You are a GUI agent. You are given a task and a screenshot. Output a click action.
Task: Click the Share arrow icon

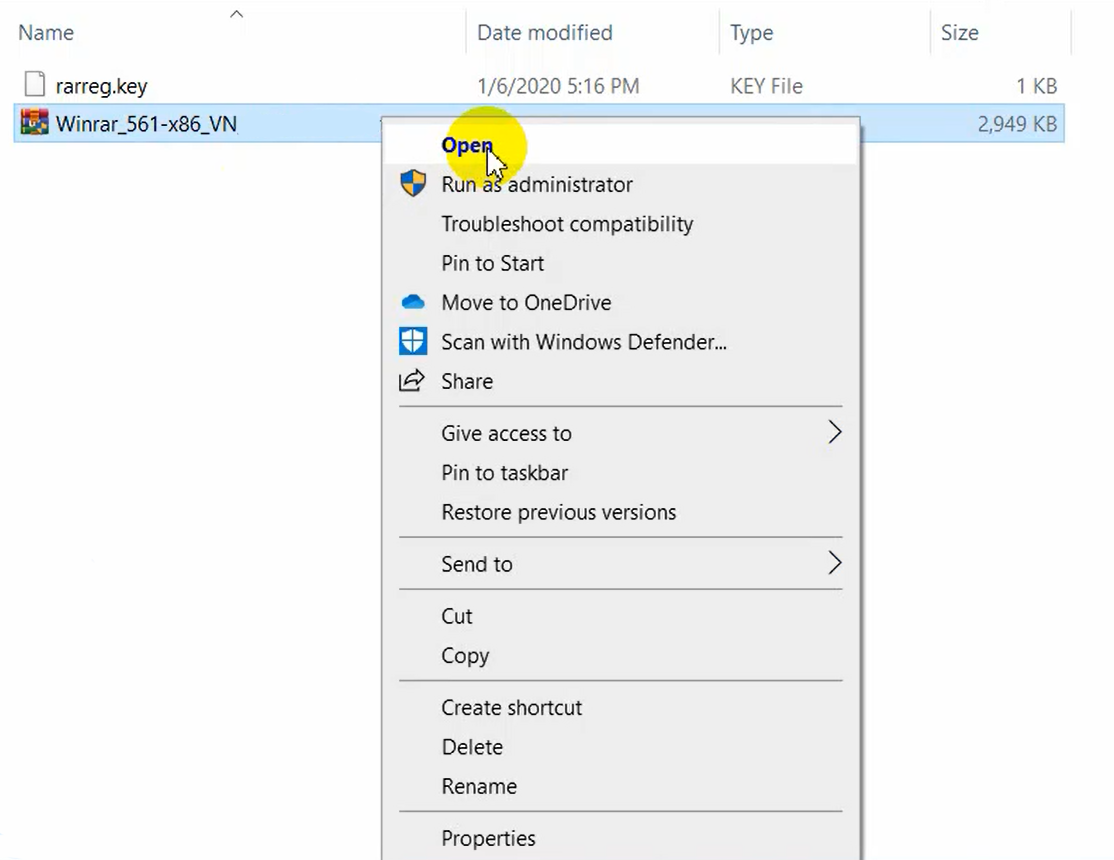coord(413,381)
